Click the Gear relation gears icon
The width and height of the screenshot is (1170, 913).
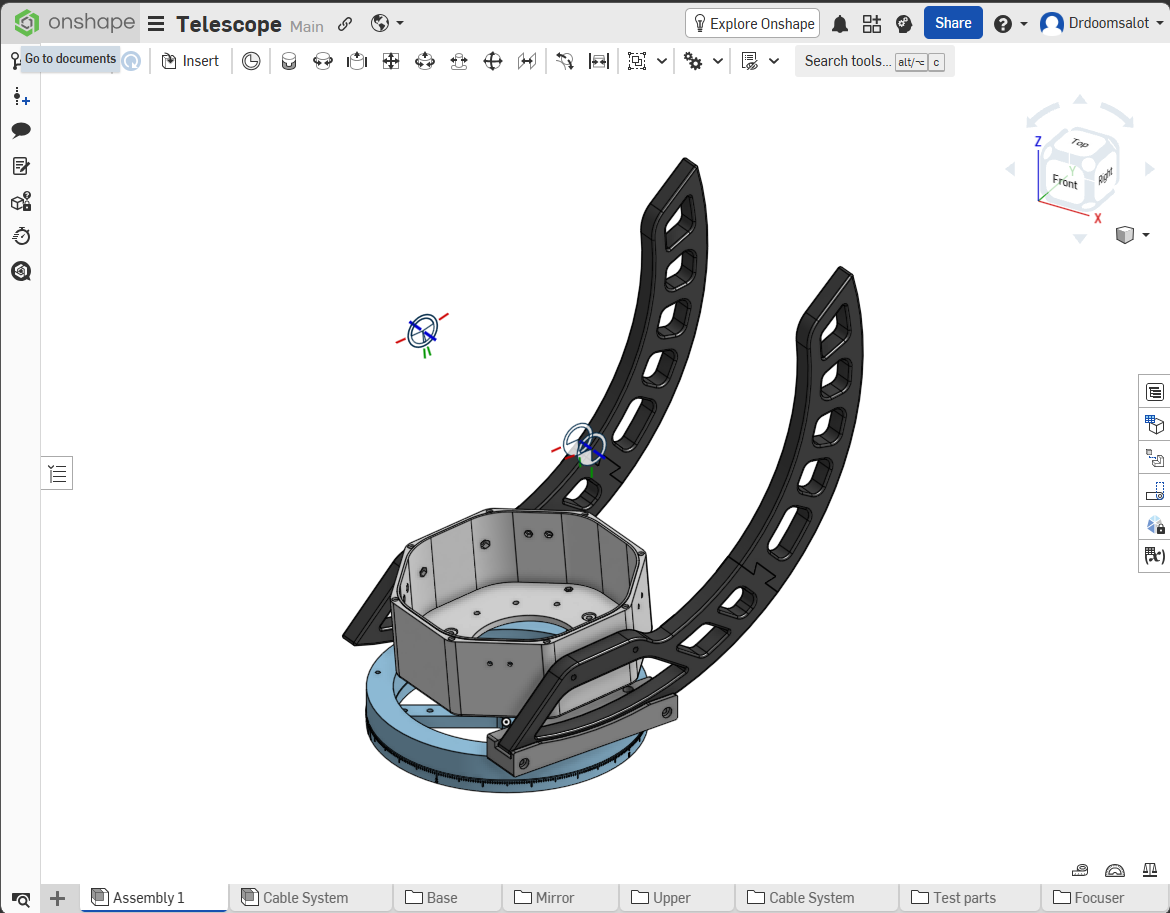pyautogui.click(x=693, y=61)
